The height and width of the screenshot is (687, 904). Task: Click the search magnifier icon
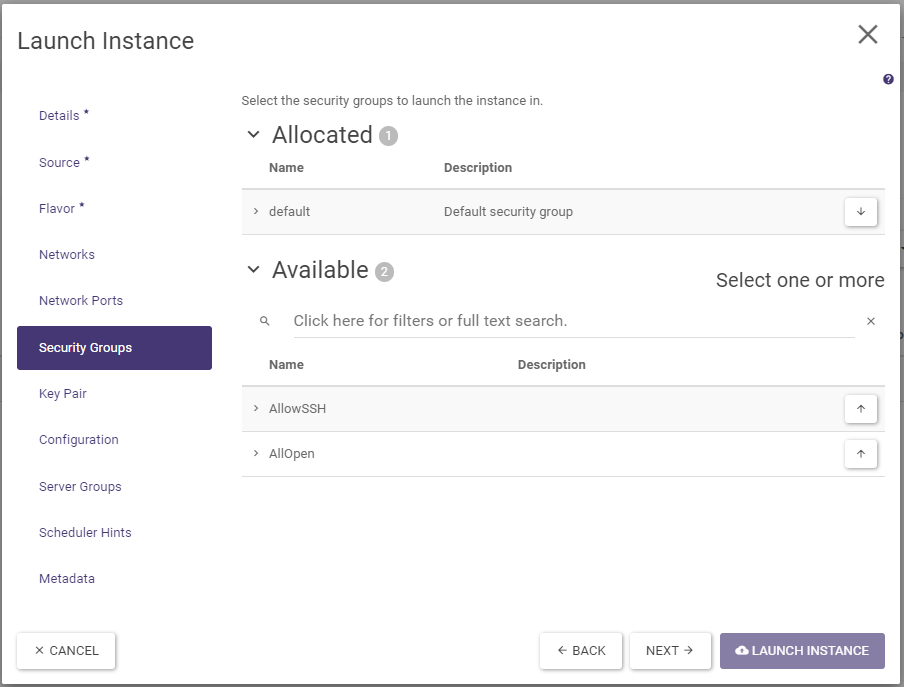point(265,321)
